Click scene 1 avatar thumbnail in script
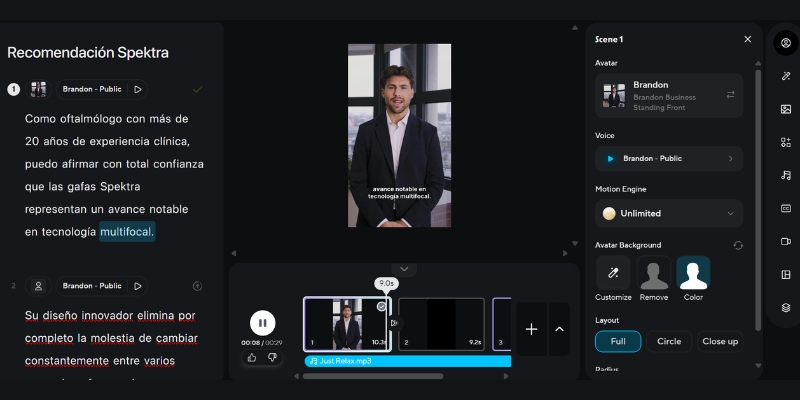The image size is (800, 400). pyautogui.click(x=38, y=89)
